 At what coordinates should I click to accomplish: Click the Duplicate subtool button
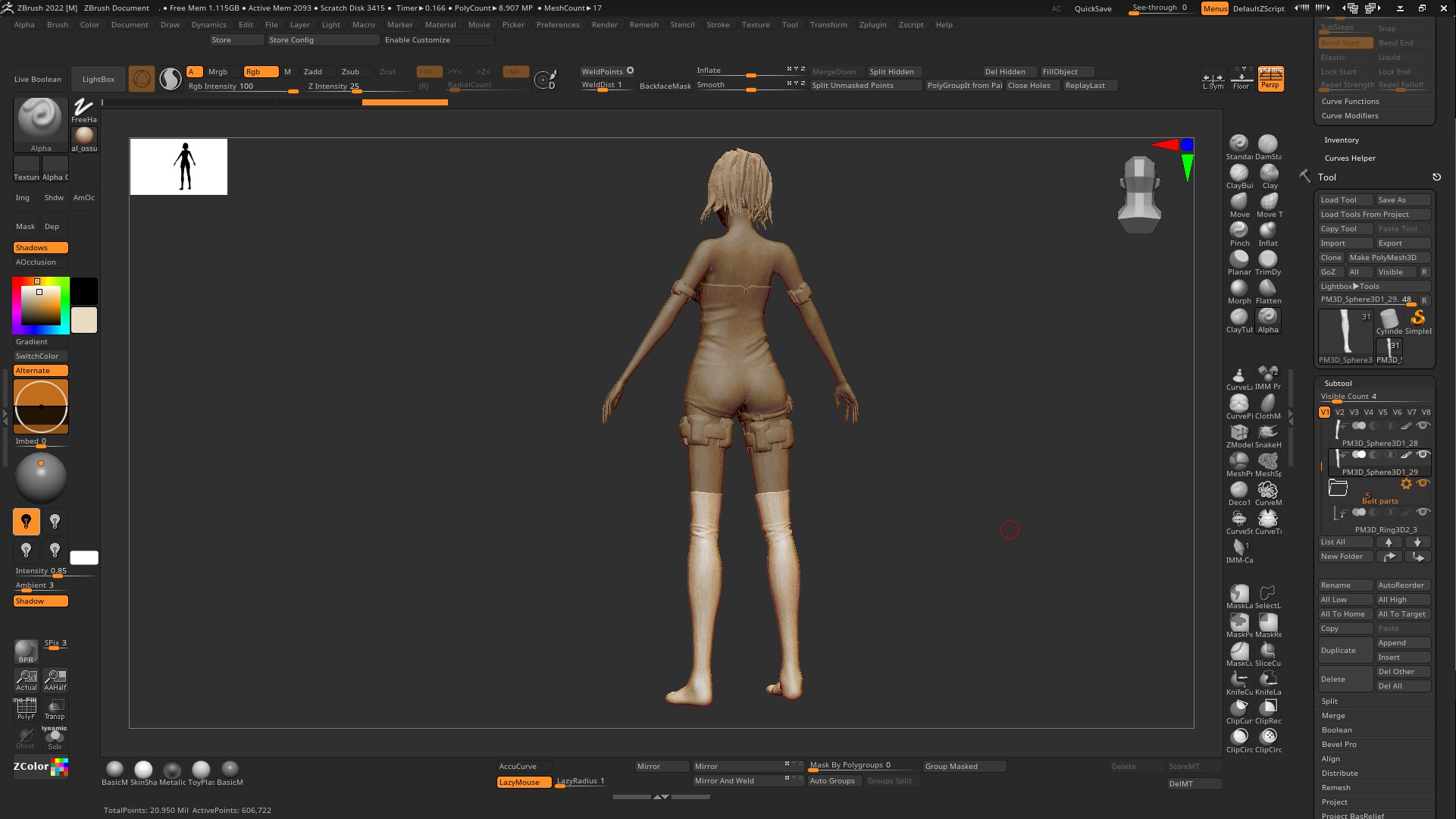[x=1345, y=651]
